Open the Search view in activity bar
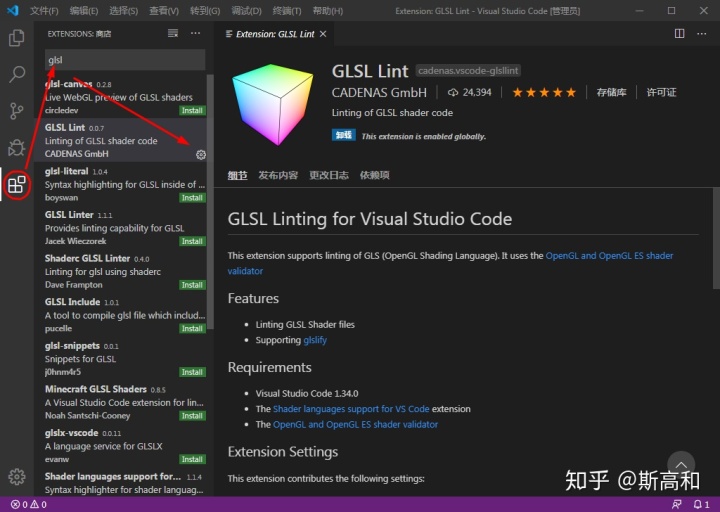This screenshot has width=720, height=512. (17, 74)
